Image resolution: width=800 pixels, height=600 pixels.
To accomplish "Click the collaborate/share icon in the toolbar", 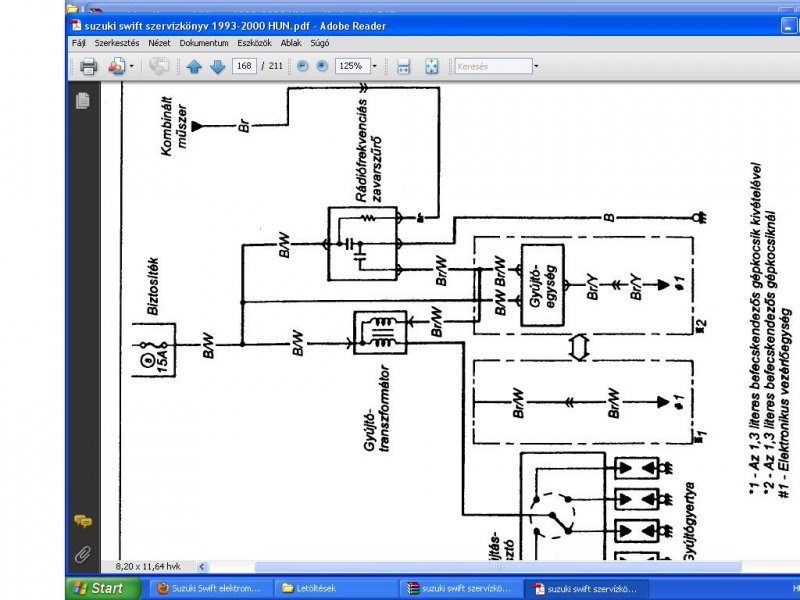I will point(116,66).
